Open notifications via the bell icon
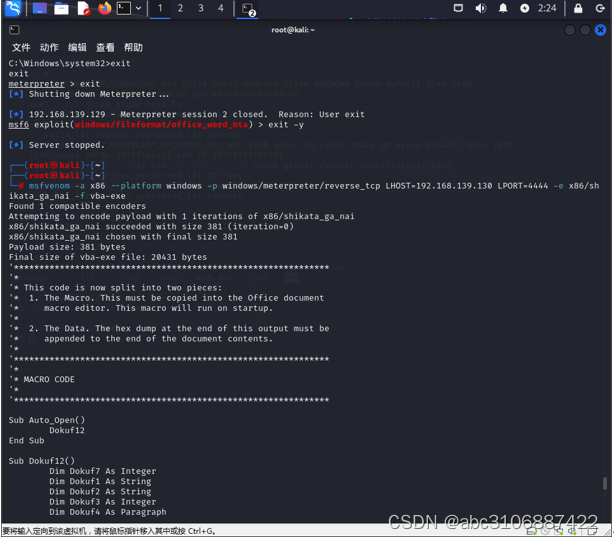Image resolution: width=614 pixels, height=539 pixels. (503, 8)
